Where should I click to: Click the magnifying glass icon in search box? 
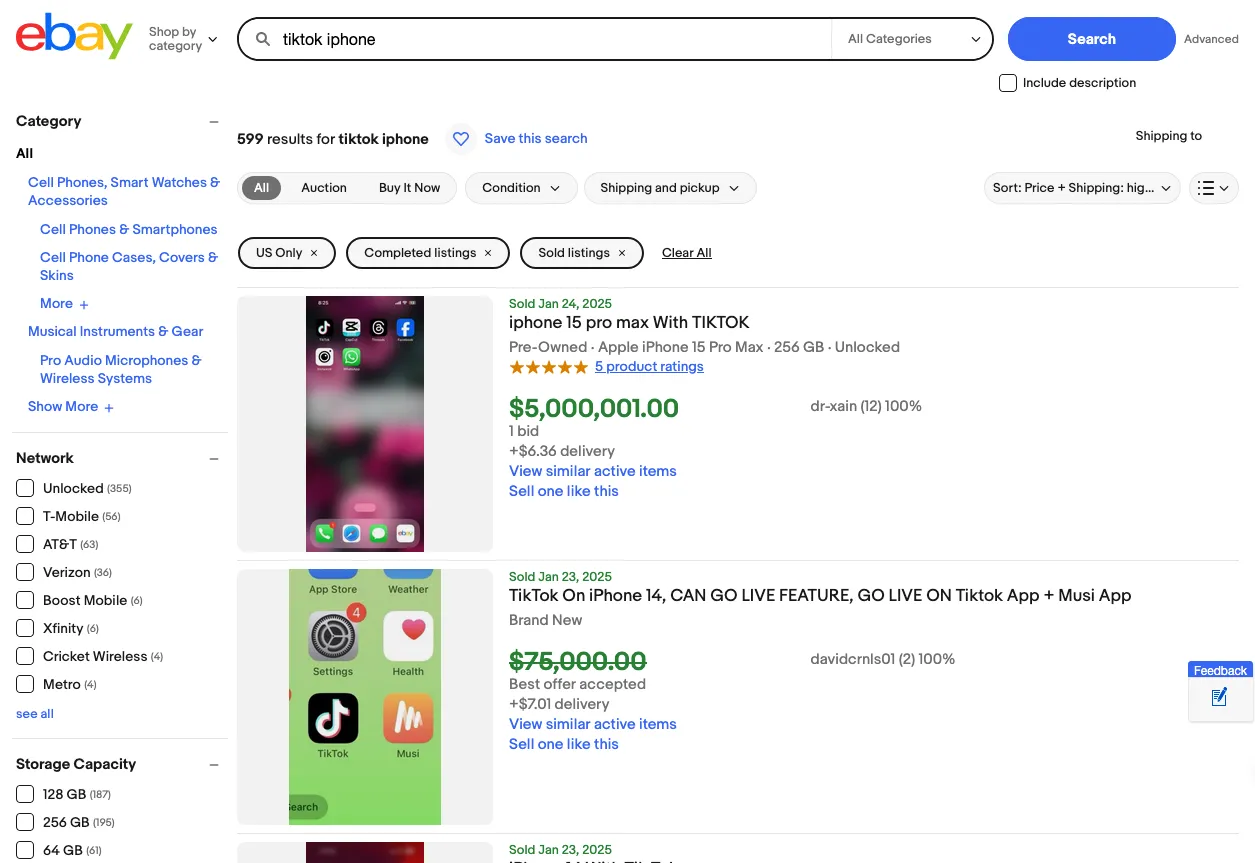pos(263,40)
